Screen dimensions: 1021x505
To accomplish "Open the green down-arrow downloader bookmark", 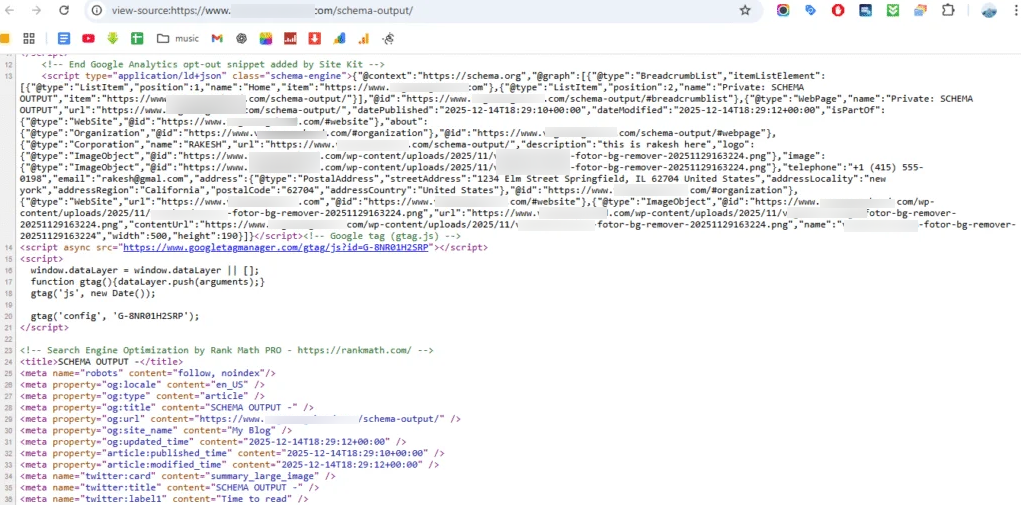I will [x=113, y=38].
